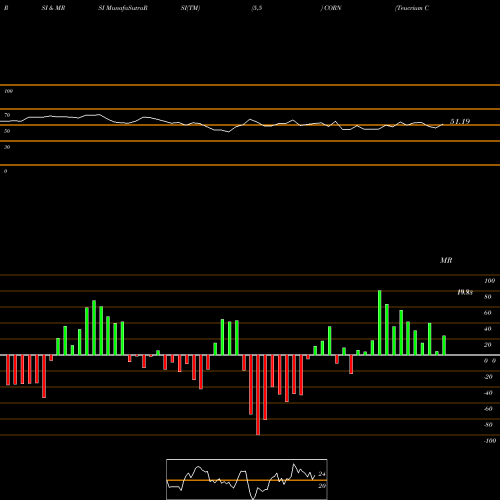This screenshot has width=500, height=500.
Task: Click the 'SI & MR' header text
Action: point(53,8)
